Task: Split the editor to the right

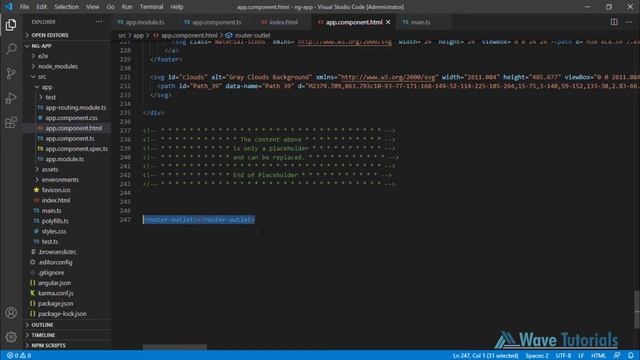Action: pyautogui.click(x=614, y=22)
